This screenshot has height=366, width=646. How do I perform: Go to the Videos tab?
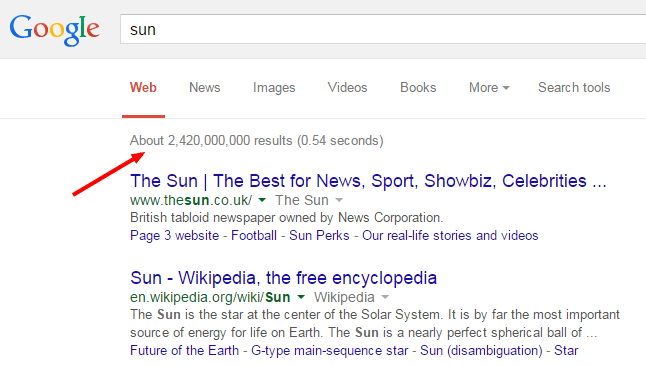(x=347, y=87)
